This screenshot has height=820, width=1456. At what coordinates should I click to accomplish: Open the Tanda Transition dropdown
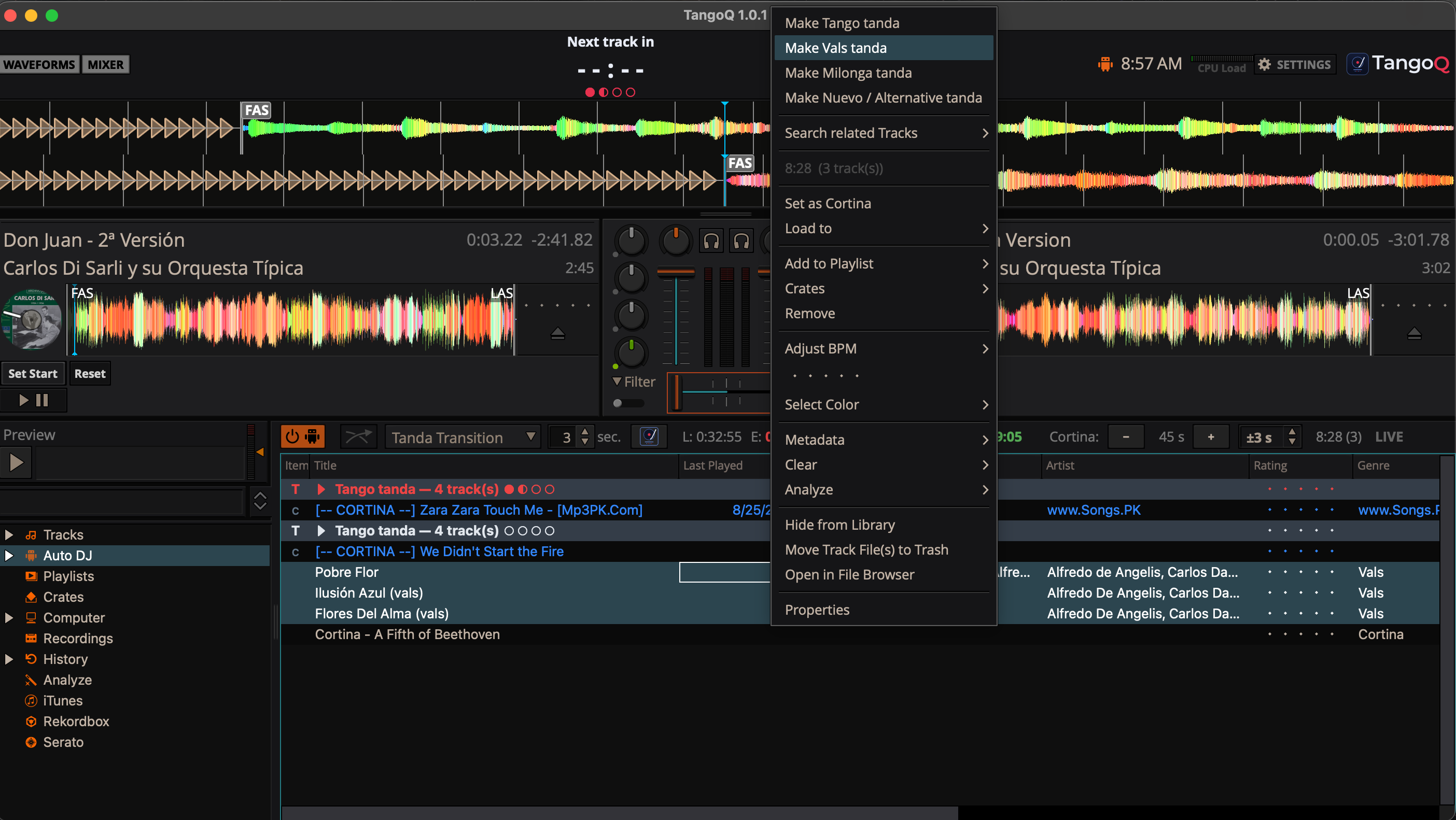click(463, 437)
